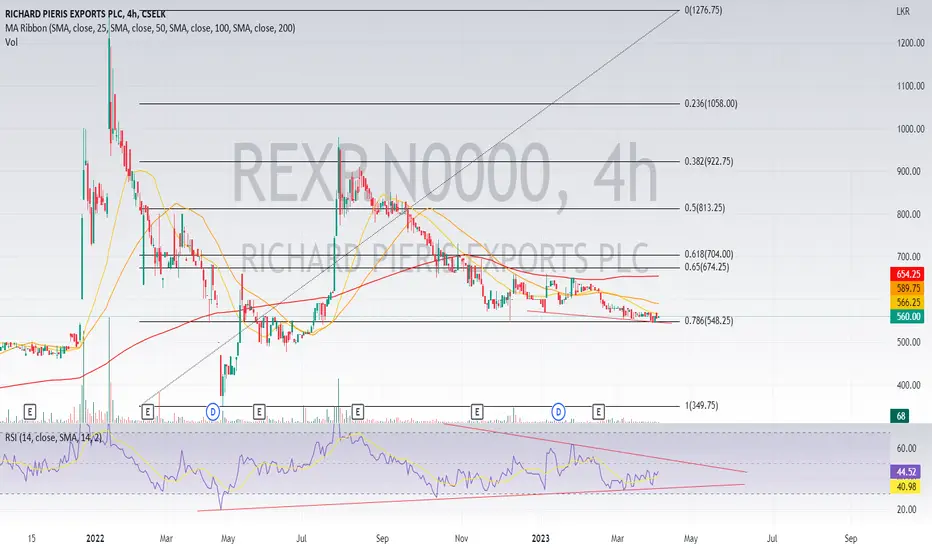932x550 pixels.
Task: Open the MA Ribbon indicator legend
Action: 150,28
